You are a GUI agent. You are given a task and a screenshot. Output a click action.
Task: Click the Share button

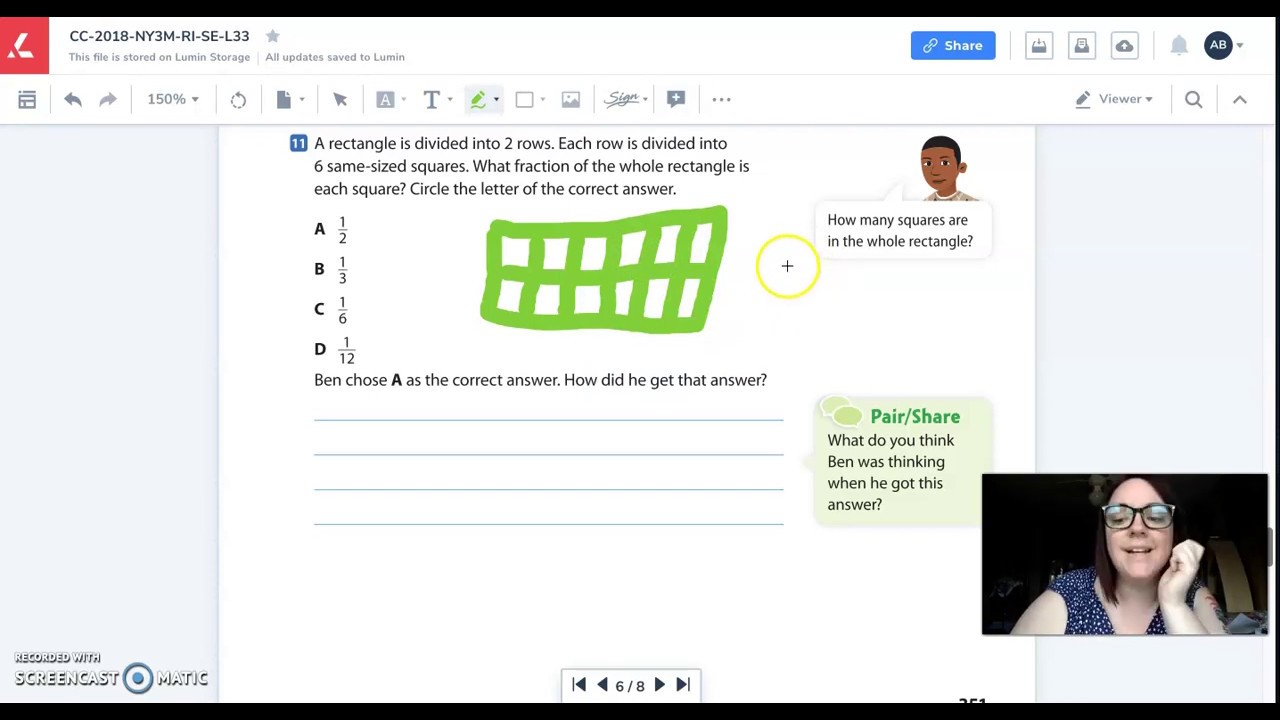tap(953, 45)
